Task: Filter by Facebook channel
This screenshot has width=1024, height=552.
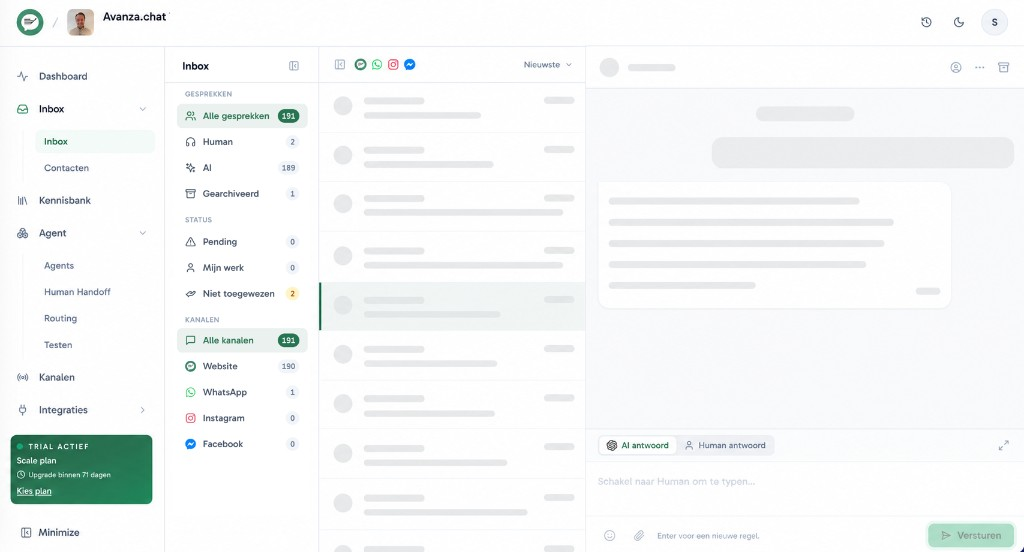Action: (242, 444)
